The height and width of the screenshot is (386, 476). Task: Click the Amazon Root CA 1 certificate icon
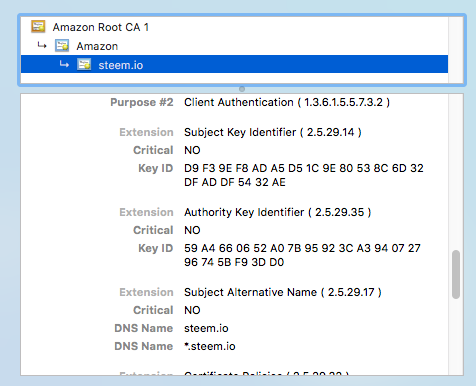coord(38,26)
